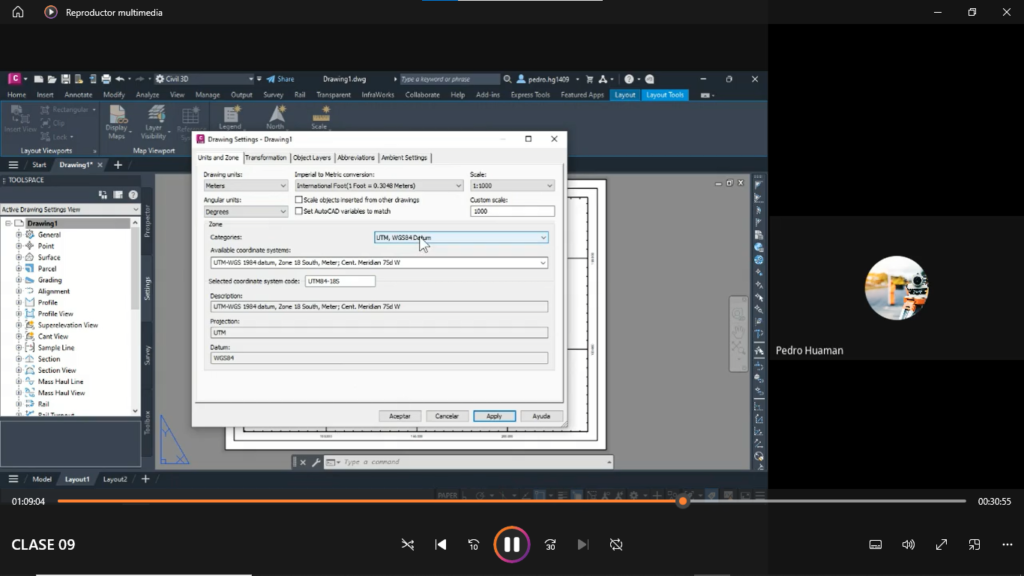Viewport: 1024px width, 576px height.
Task: Check Set AutoCAD variables to match
Action: click(x=299, y=211)
